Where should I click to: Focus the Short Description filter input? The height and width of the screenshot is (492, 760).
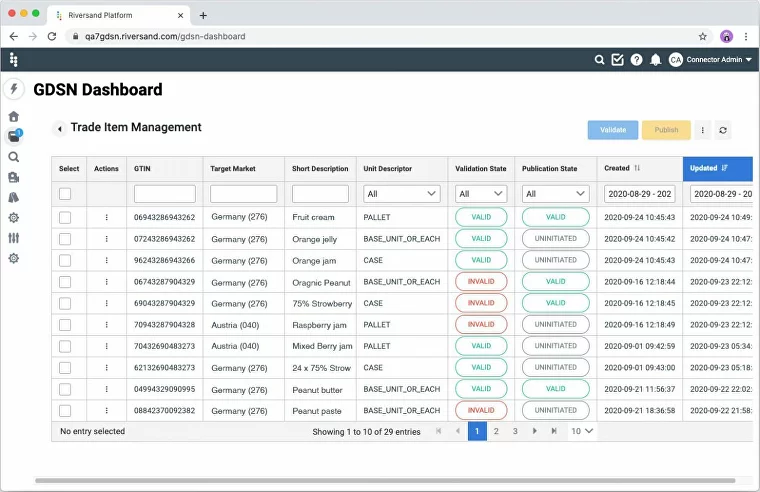[320, 194]
